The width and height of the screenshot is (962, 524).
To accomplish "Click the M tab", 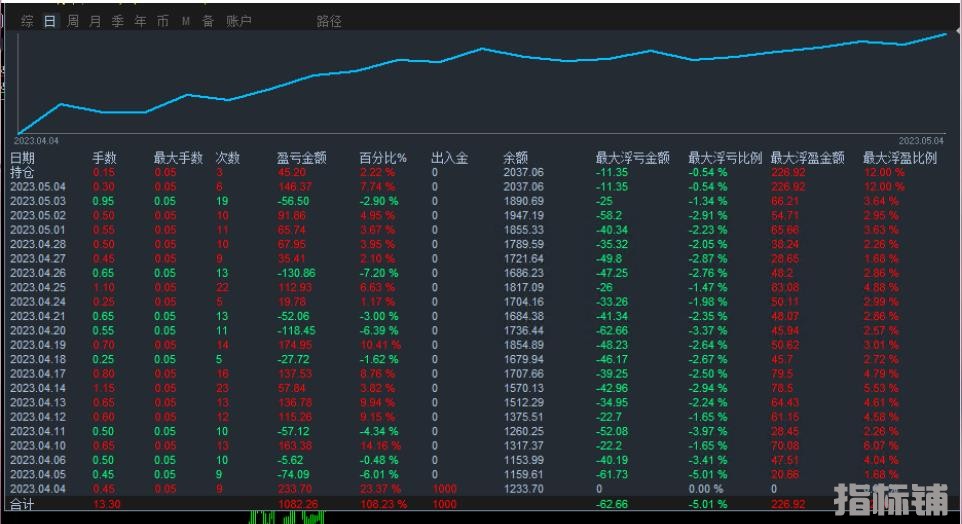I will coord(186,21).
